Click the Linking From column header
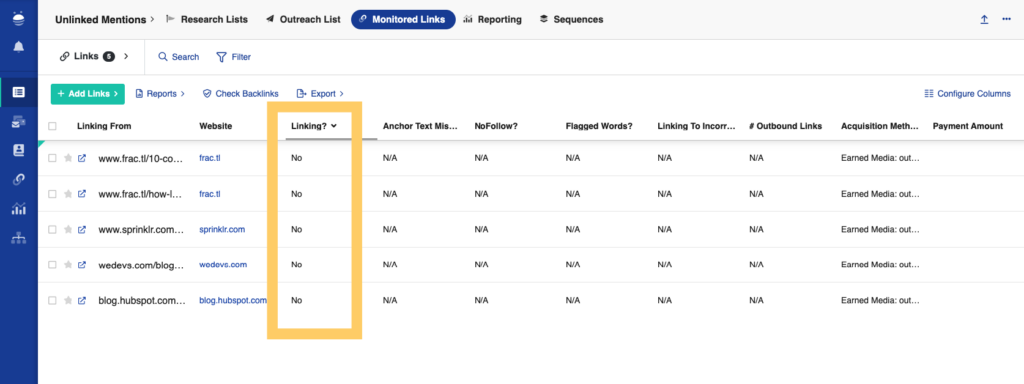Viewport: 1024px width, 384px height. [104, 126]
